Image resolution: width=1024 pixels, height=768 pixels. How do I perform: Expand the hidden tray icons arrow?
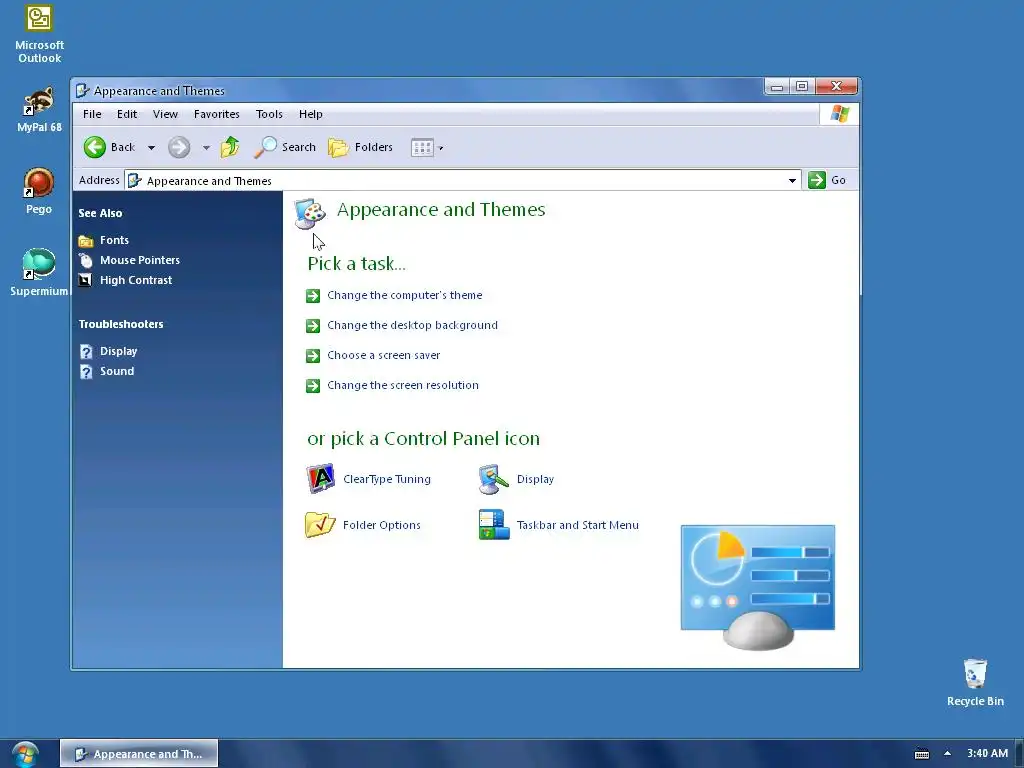click(x=947, y=754)
